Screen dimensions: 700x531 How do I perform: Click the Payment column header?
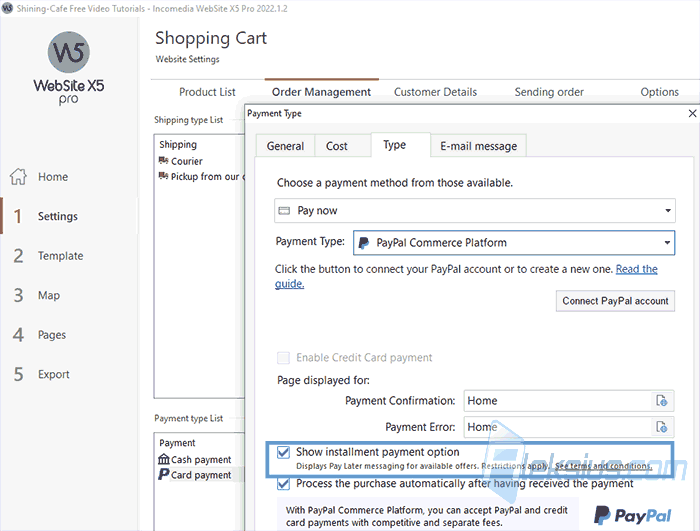pyautogui.click(x=177, y=443)
